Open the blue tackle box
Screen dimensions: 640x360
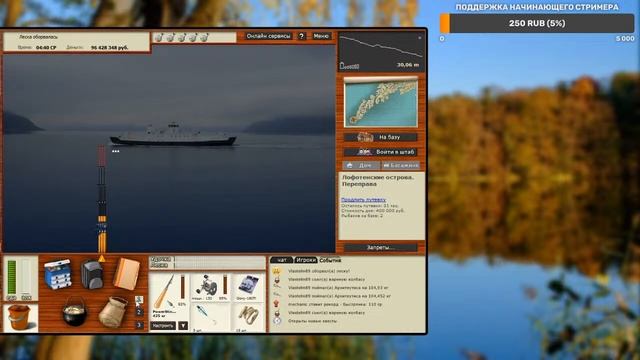click(x=58, y=274)
